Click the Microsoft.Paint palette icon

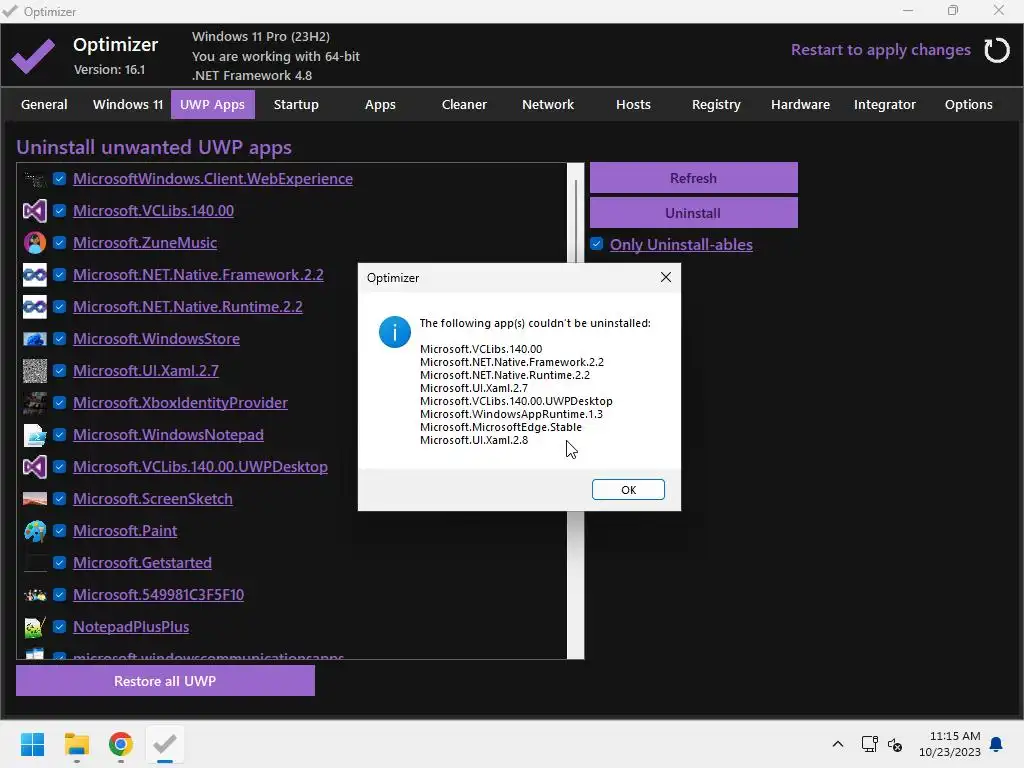35,531
